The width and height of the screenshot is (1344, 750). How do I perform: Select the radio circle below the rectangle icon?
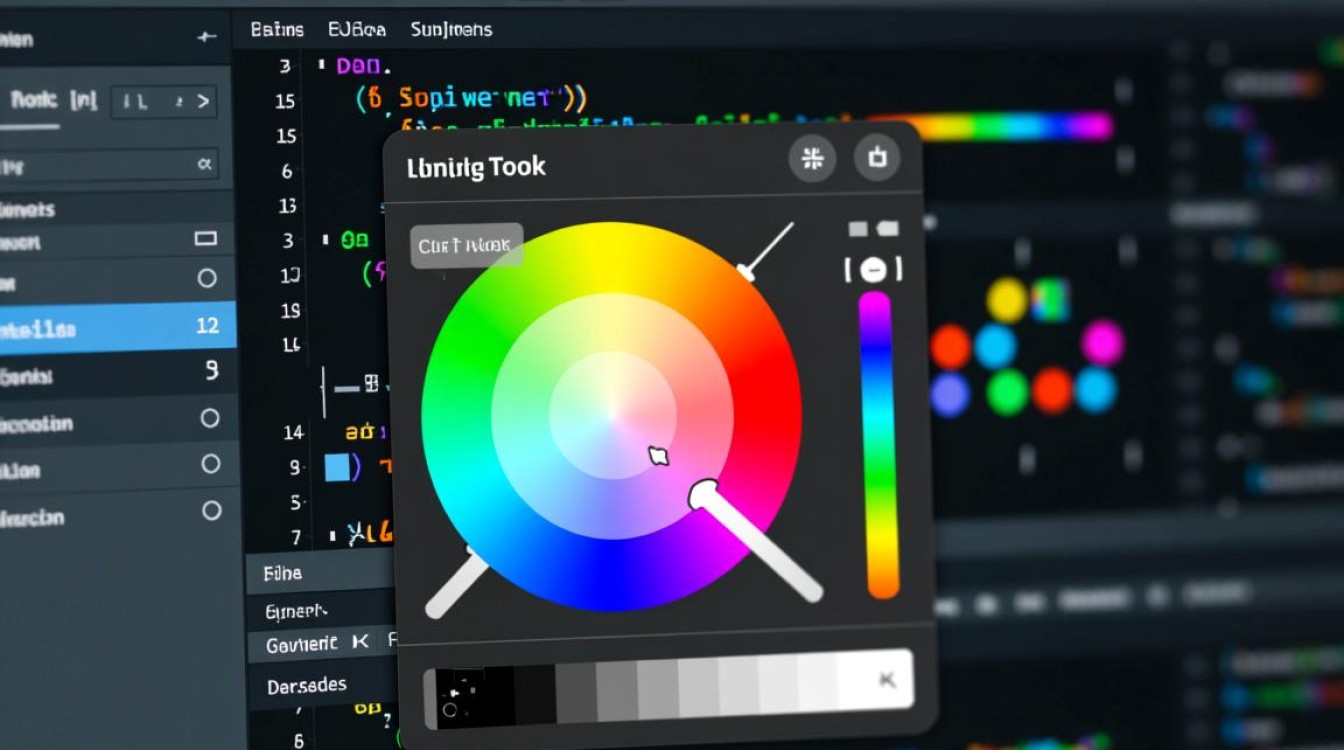[x=207, y=278]
